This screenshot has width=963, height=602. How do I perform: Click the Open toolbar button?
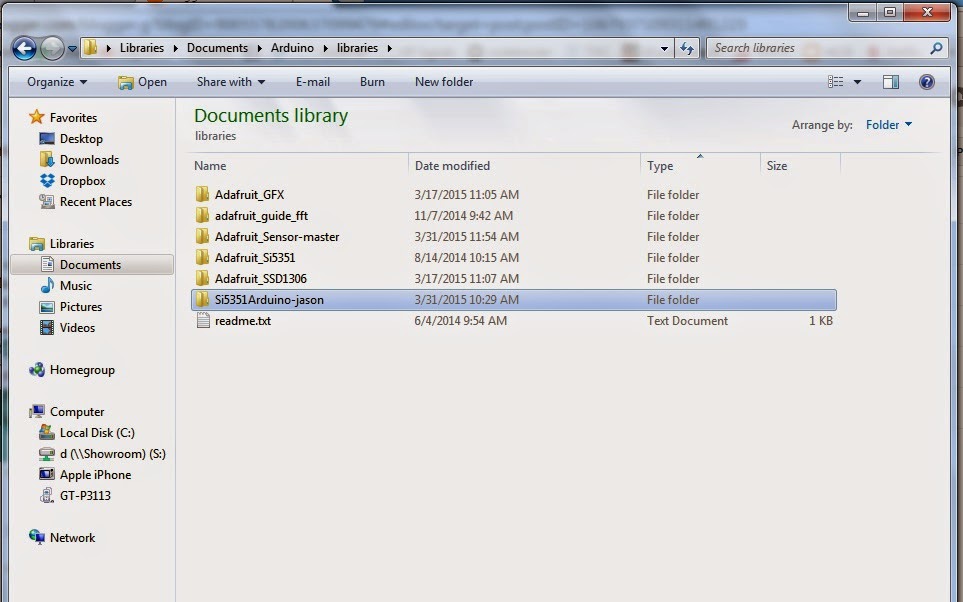[142, 82]
